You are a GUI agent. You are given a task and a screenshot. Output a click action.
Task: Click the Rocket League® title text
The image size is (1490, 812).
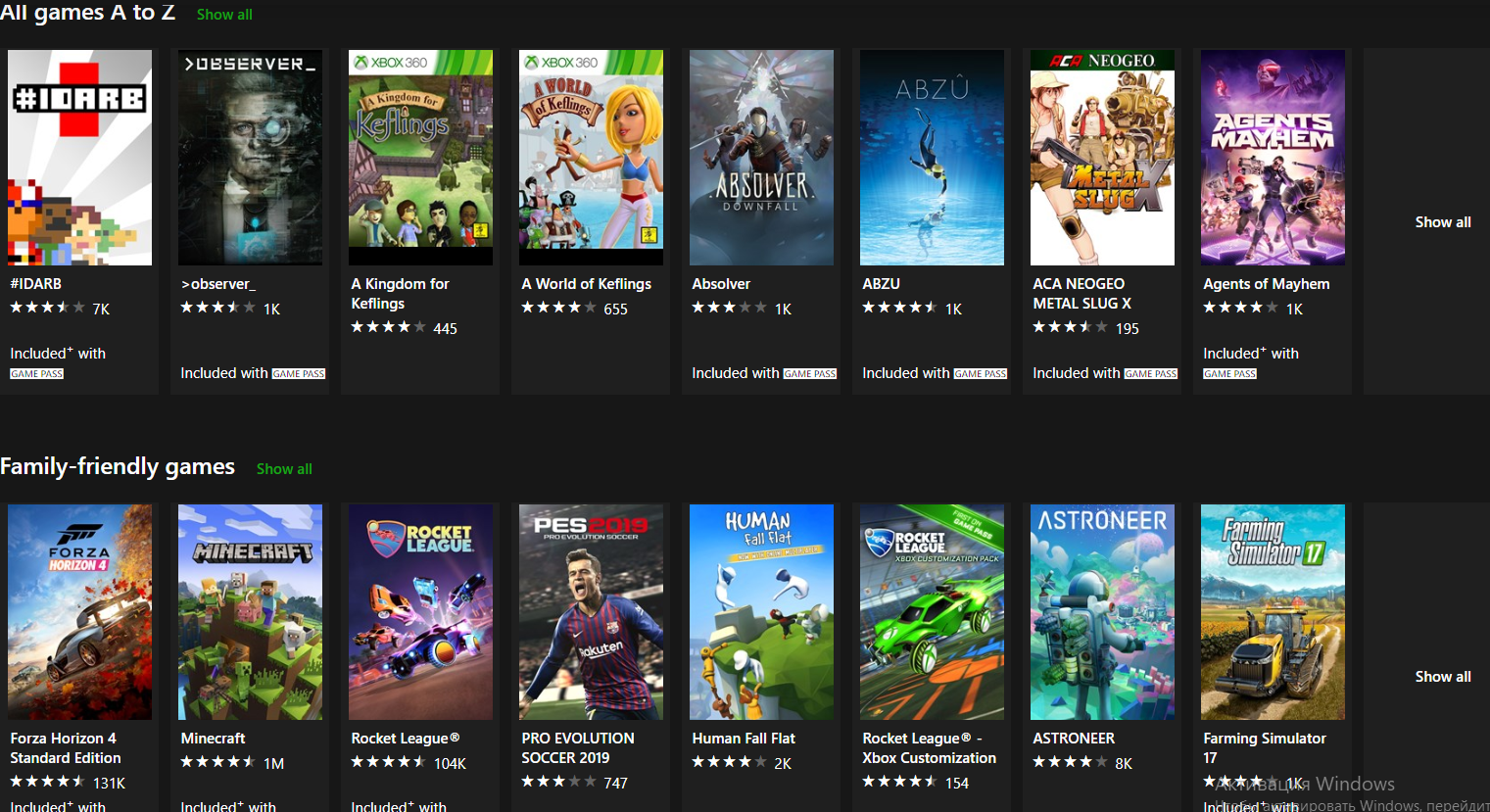(406, 739)
